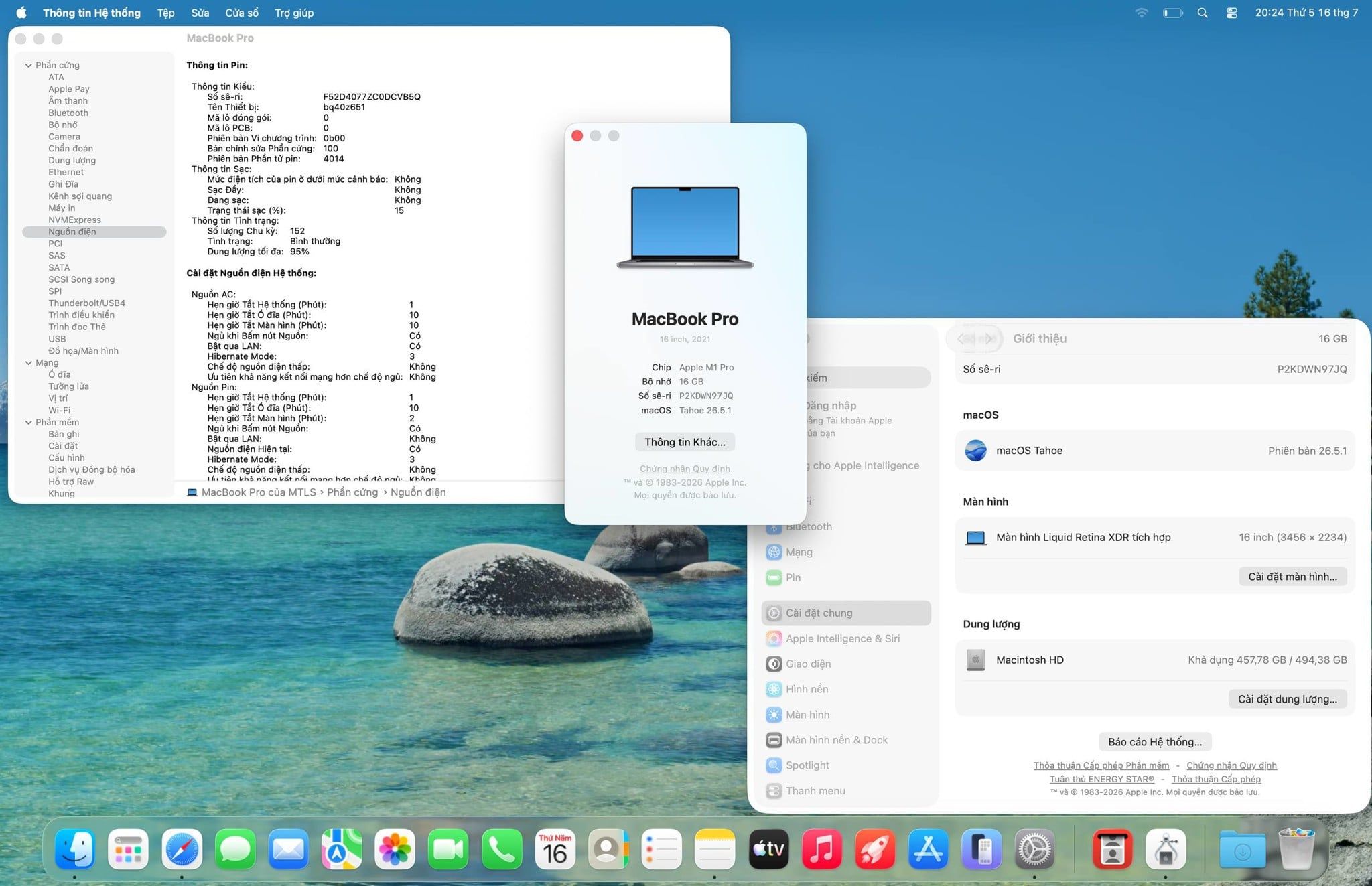Click the menu bar clock 20:24 Thứ 5

pos(1306,13)
